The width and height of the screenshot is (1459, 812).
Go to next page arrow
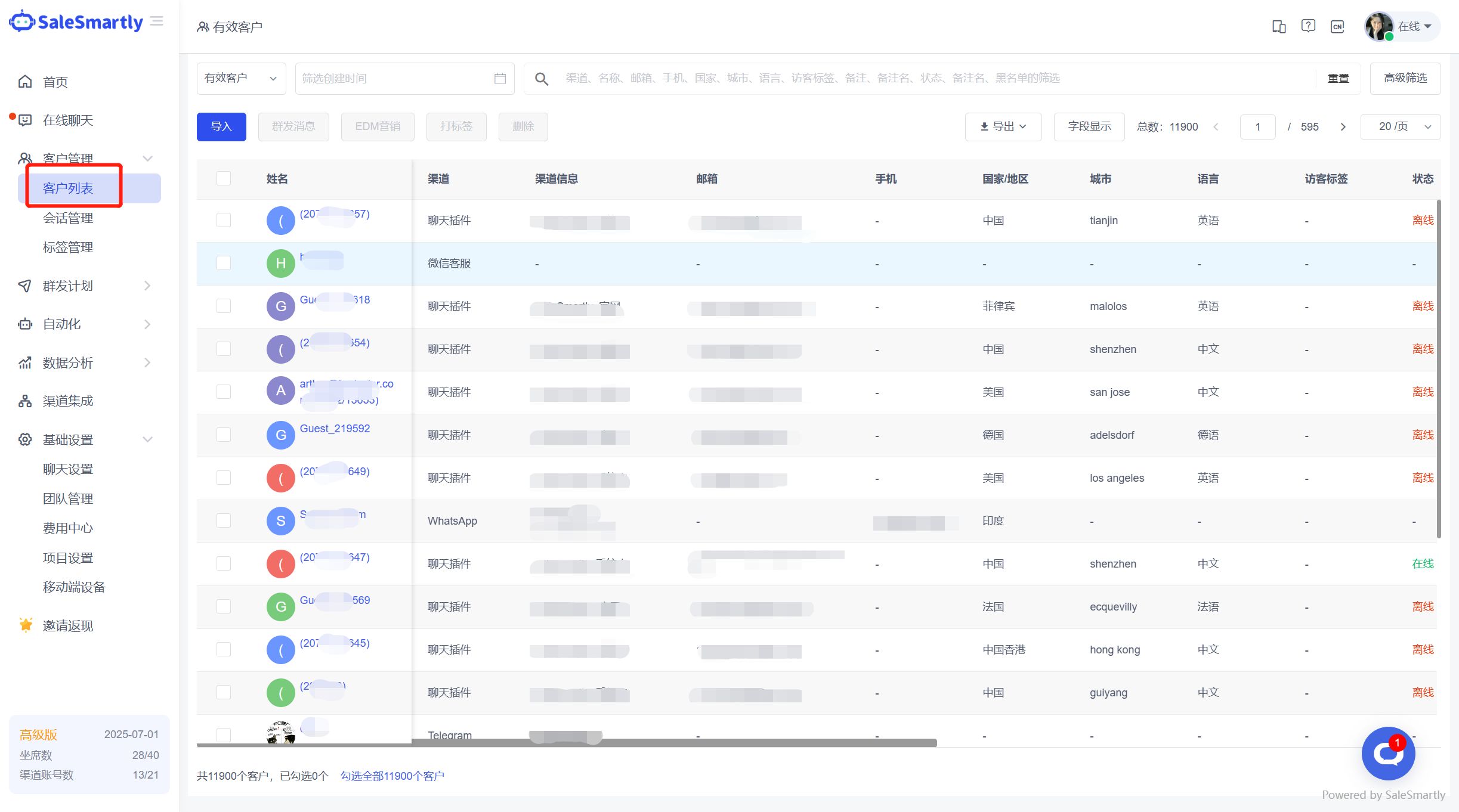coord(1343,127)
